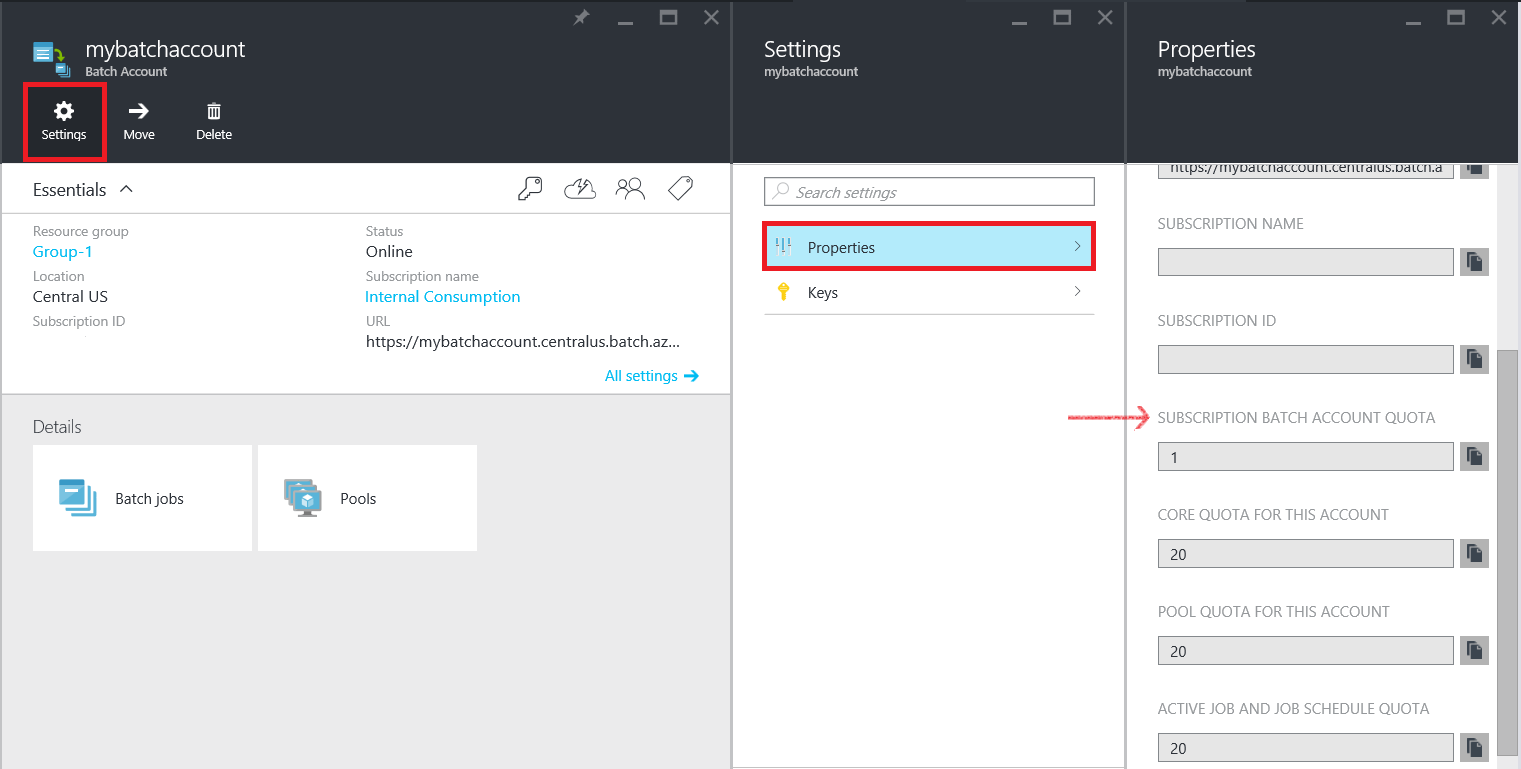Copy the Subscription ID value
Image resolution: width=1521 pixels, height=769 pixels.
tap(1474, 359)
